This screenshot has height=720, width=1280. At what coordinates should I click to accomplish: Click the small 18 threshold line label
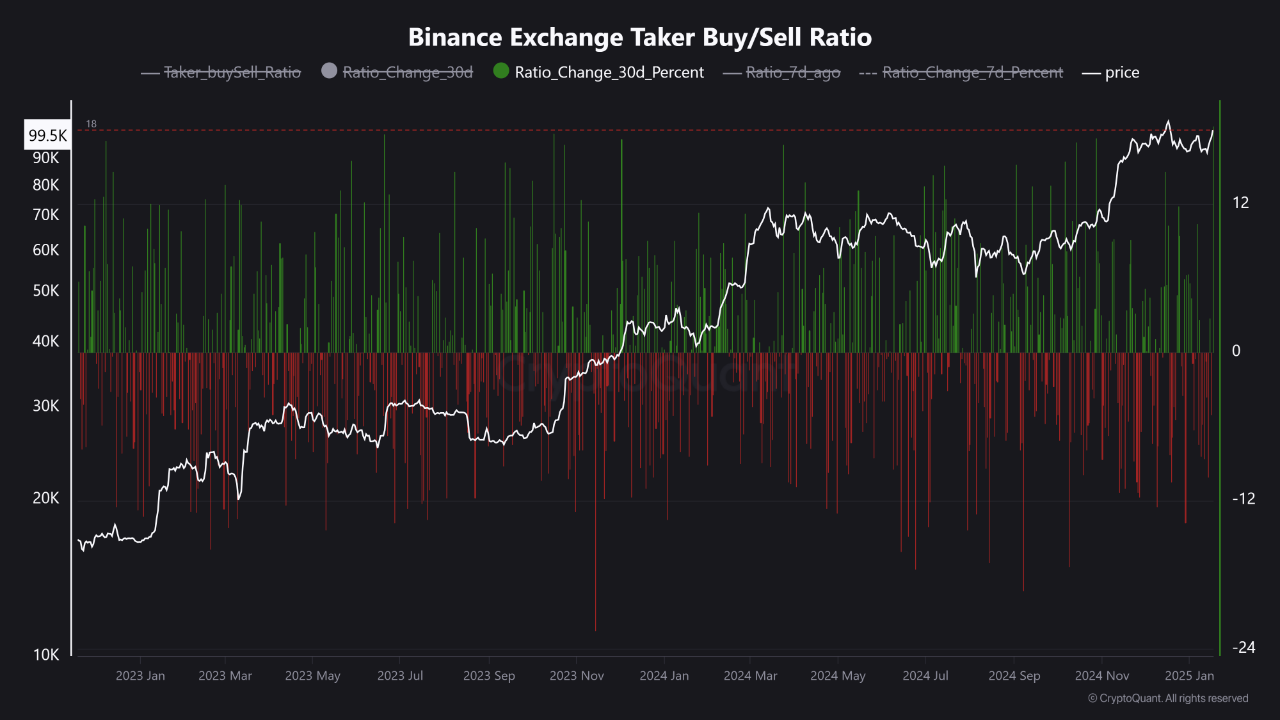click(91, 124)
